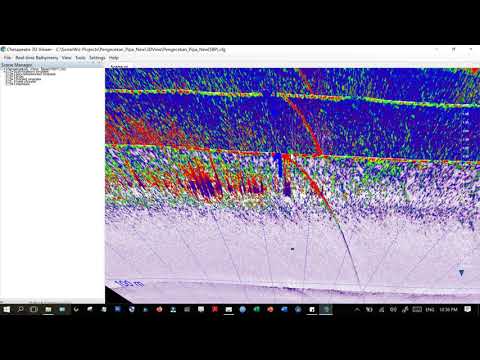This screenshot has width=480, height=360.
Task: Open Windows taskbar search
Action: (x=20, y=309)
